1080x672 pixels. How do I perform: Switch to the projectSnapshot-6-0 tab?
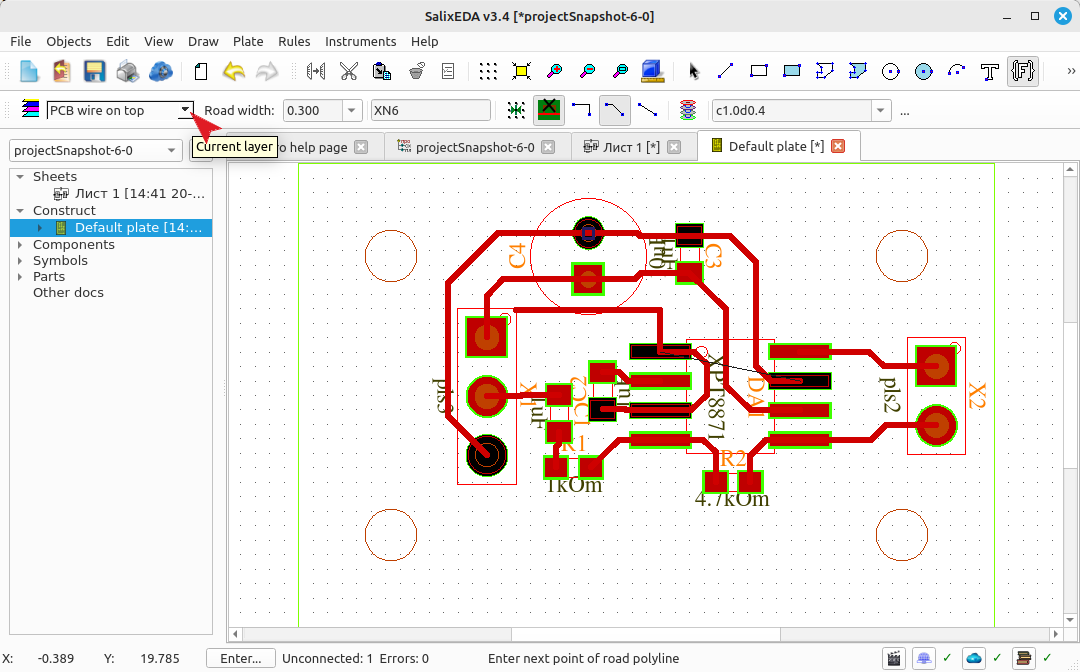coord(475,147)
